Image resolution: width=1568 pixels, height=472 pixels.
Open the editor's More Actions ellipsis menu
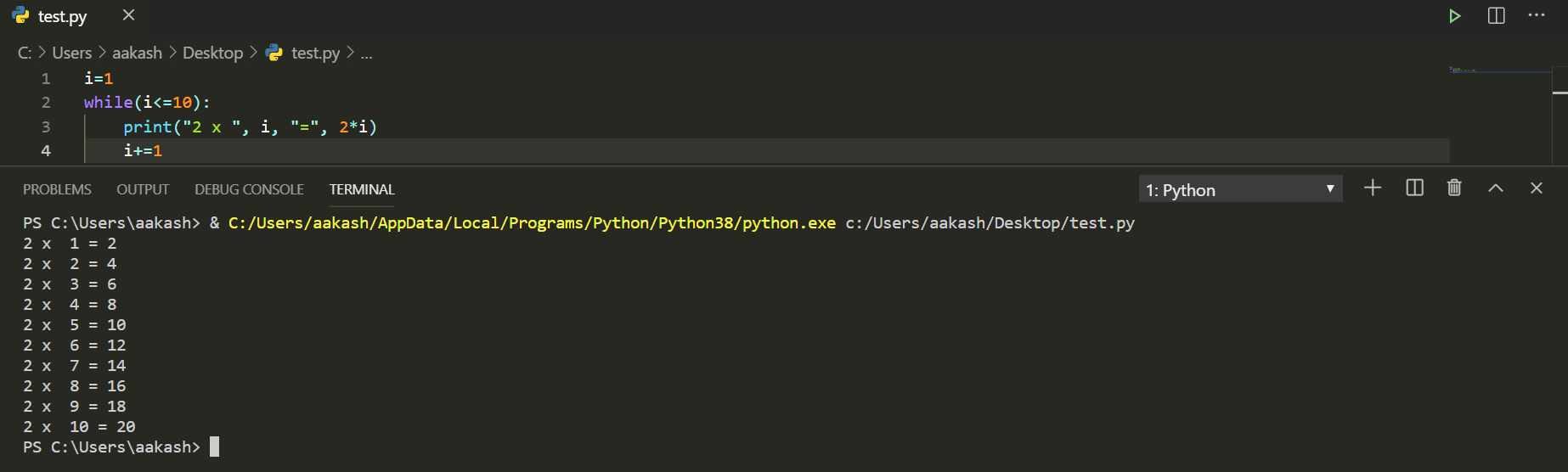[x=1536, y=16]
